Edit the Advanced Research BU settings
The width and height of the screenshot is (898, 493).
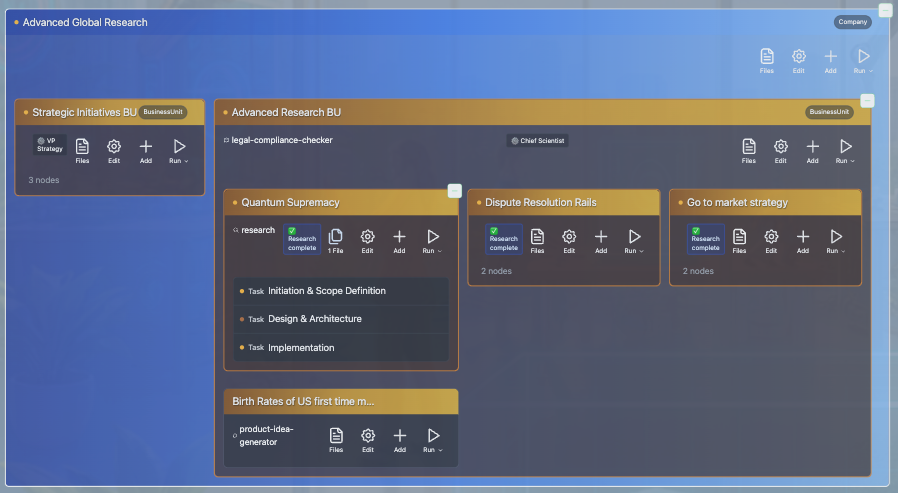coord(781,151)
